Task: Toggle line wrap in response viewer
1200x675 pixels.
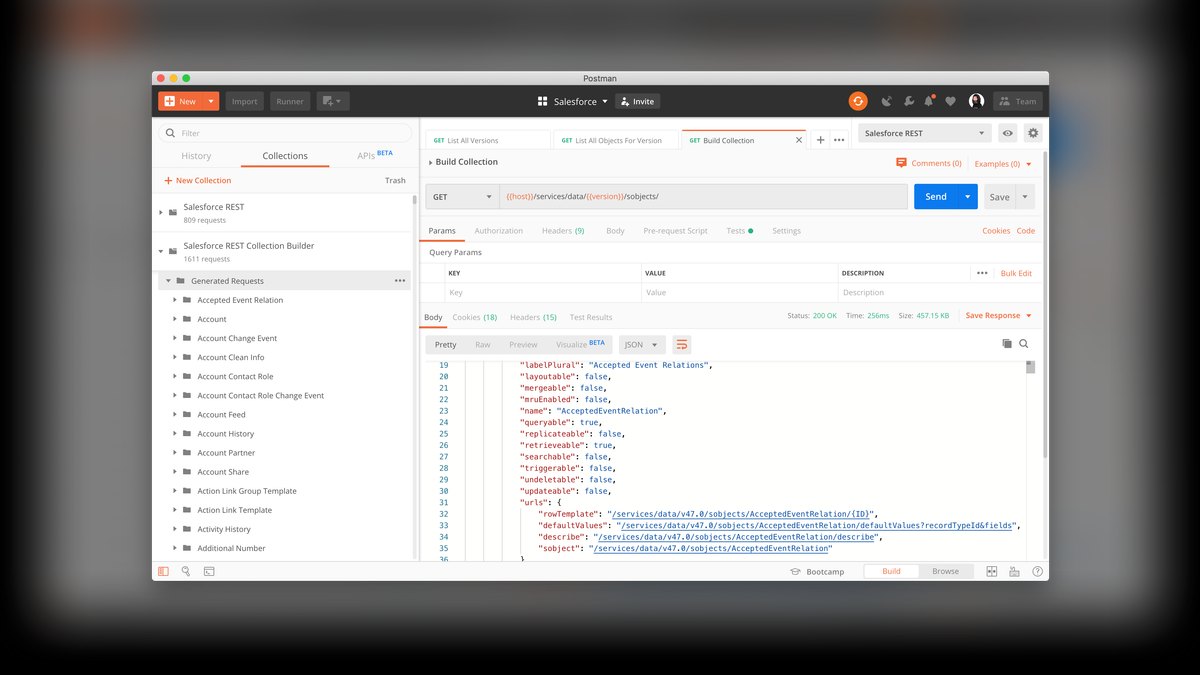Action: coord(682,344)
